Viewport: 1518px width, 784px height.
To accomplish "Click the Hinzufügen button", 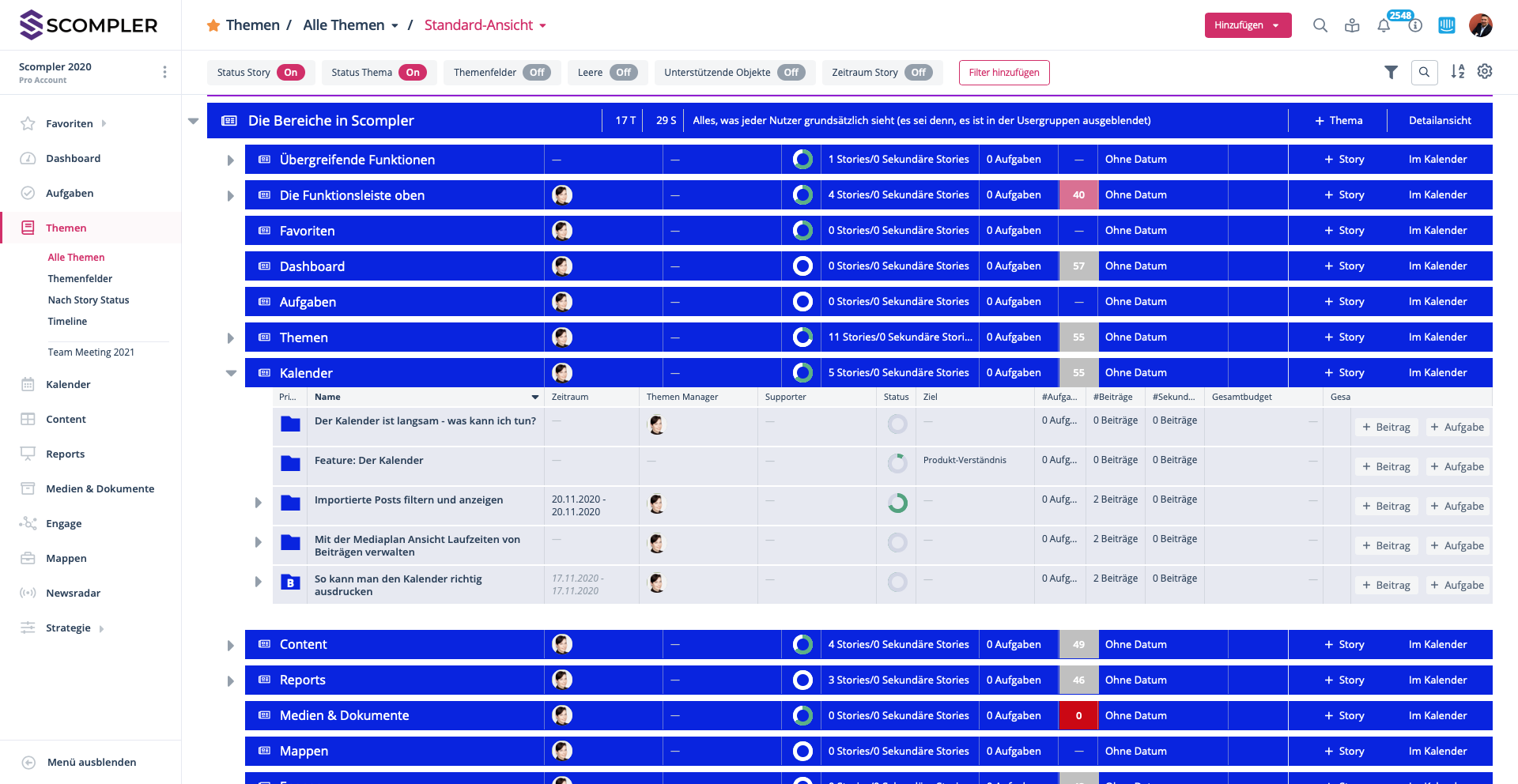I will point(1247,25).
